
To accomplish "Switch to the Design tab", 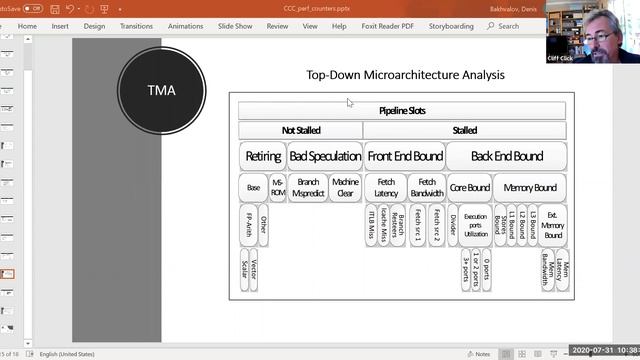I will [x=94, y=26].
